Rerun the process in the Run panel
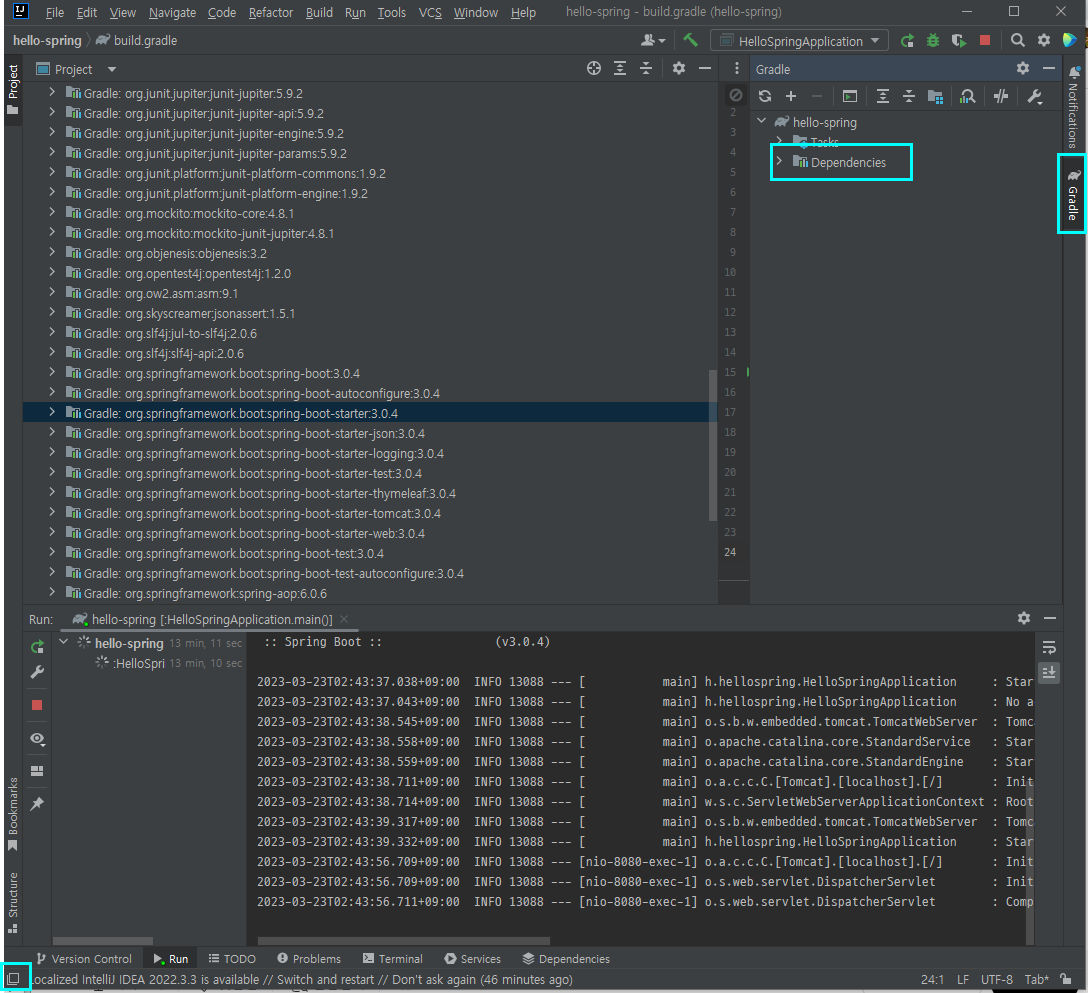 point(37,647)
